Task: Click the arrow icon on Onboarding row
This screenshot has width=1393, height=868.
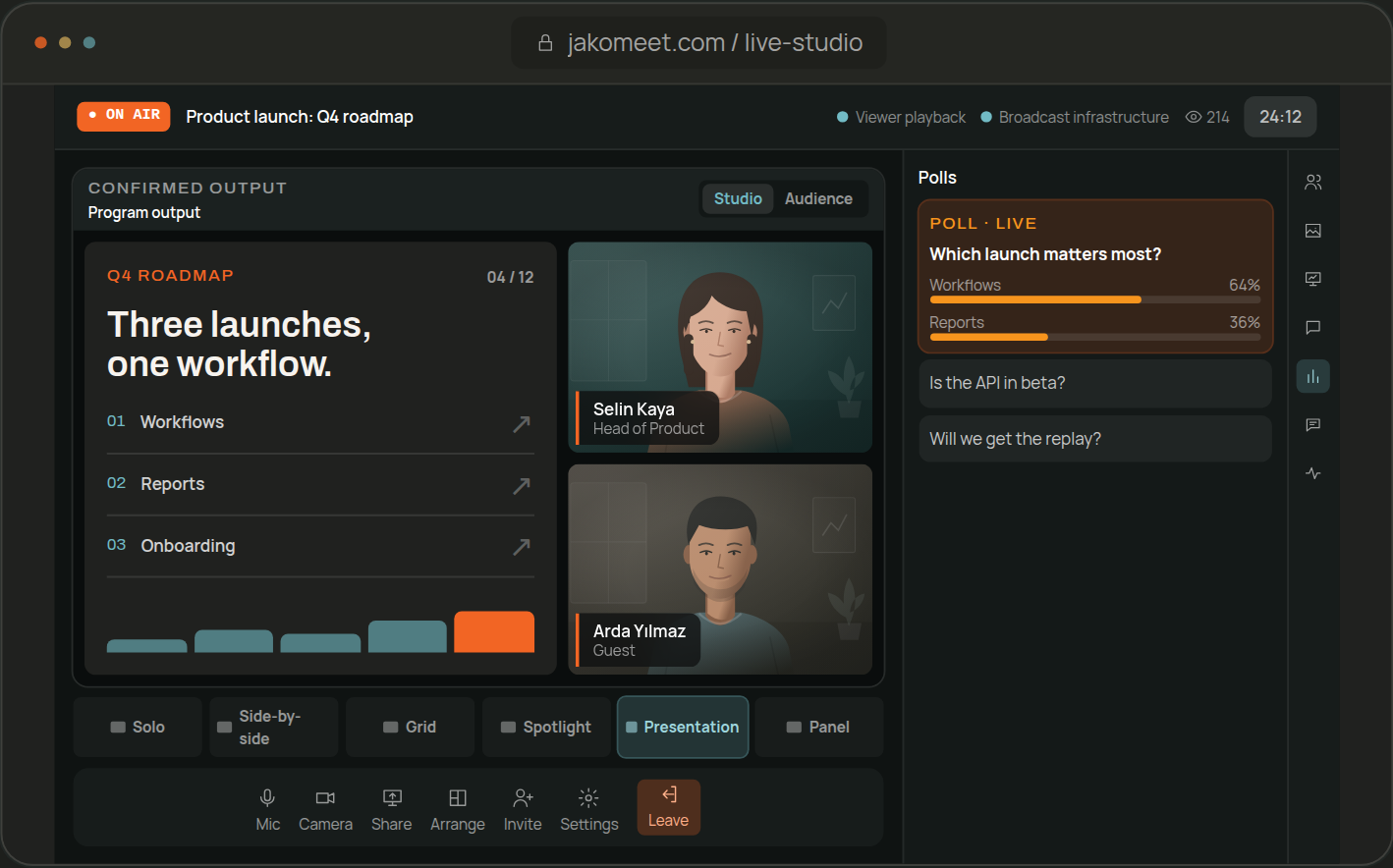Action: 522,547
